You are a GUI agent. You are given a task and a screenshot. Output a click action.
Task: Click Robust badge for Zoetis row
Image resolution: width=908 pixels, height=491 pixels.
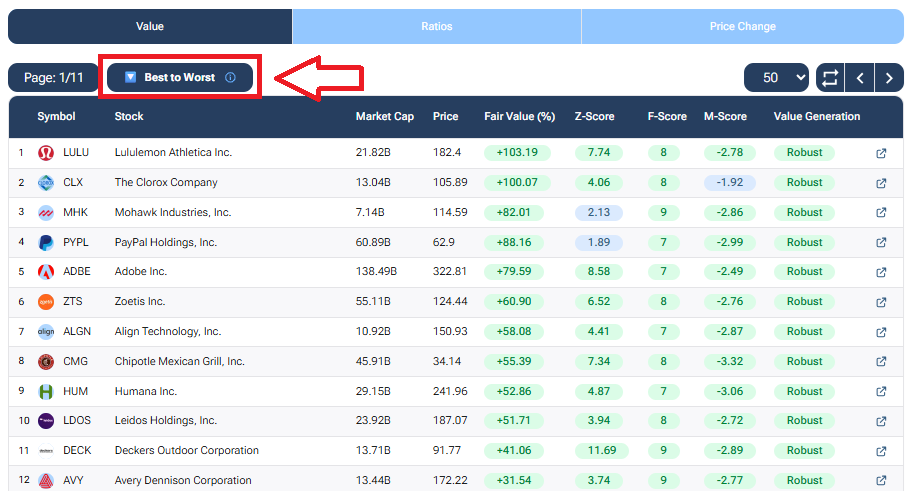(x=804, y=301)
